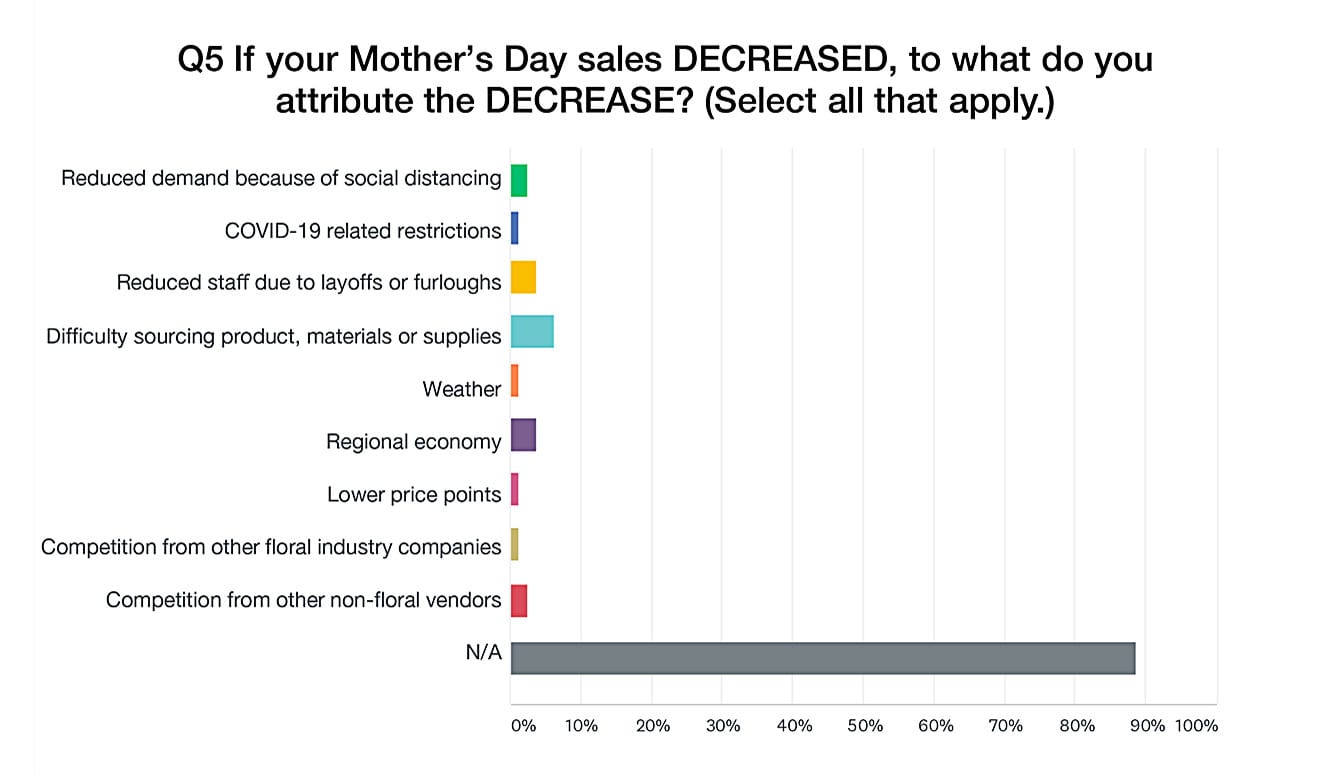Viewport: 1320px width, 774px height.
Task: Click the pink Lower price points bar
Action: pyautogui.click(x=515, y=489)
